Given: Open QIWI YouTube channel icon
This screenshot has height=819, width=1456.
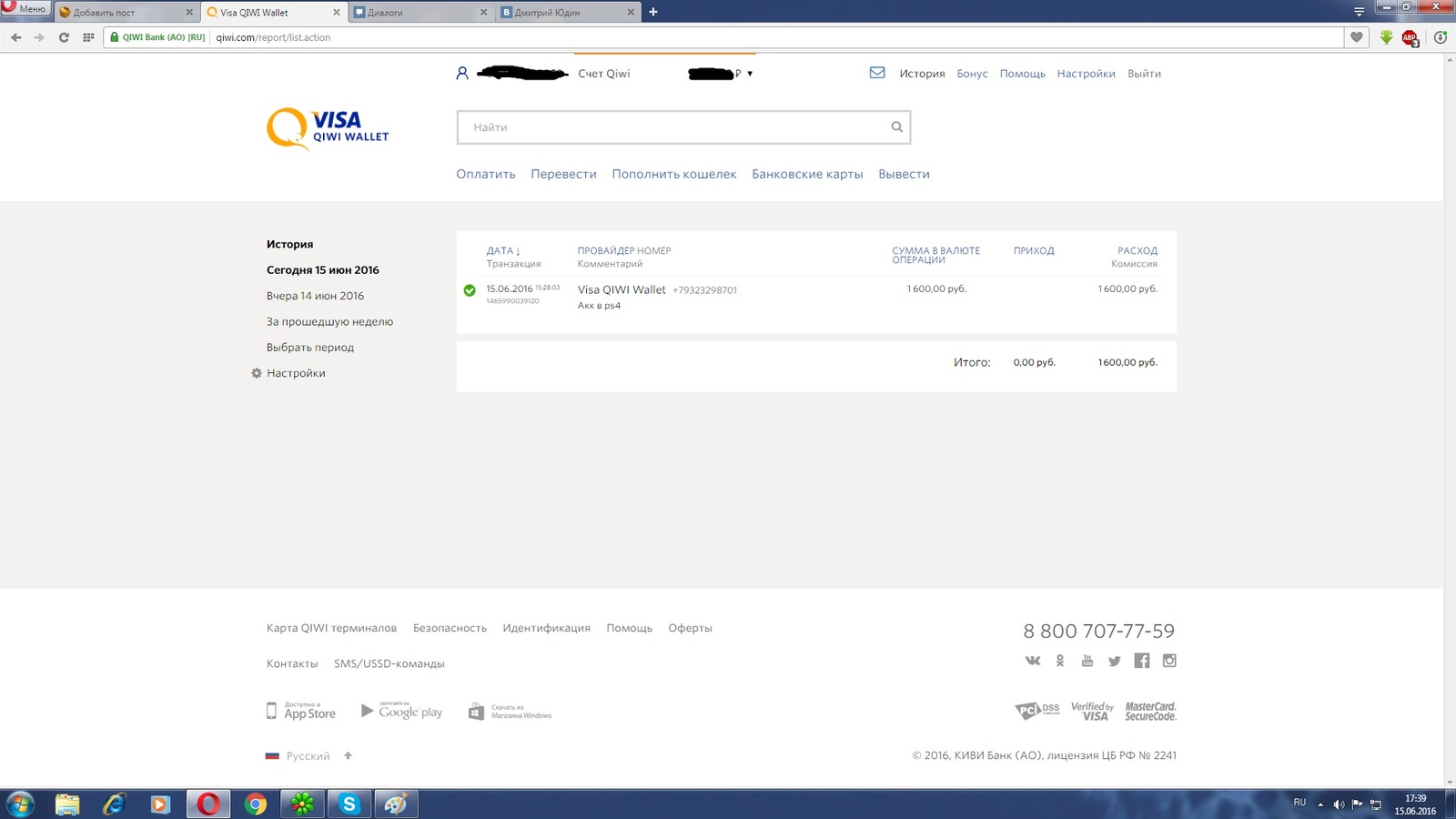Looking at the screenshot, I should coord(1087,661).
